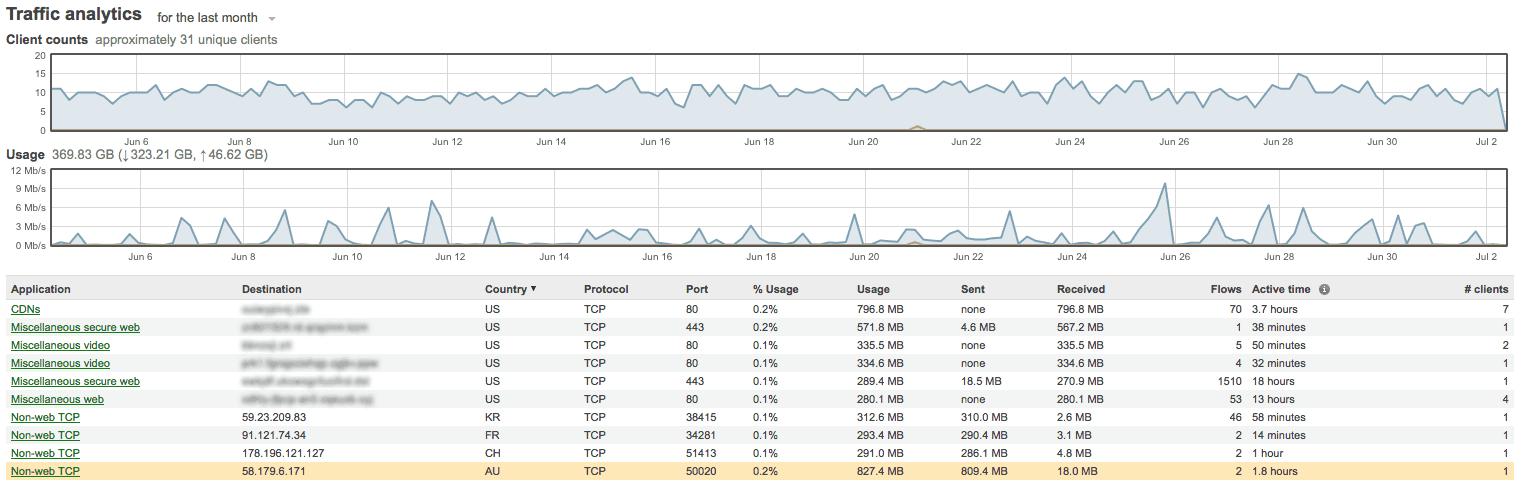Click sent value 18.5 MB
This screenshot has width=1519, height=483.
click(x=981, y=381)
